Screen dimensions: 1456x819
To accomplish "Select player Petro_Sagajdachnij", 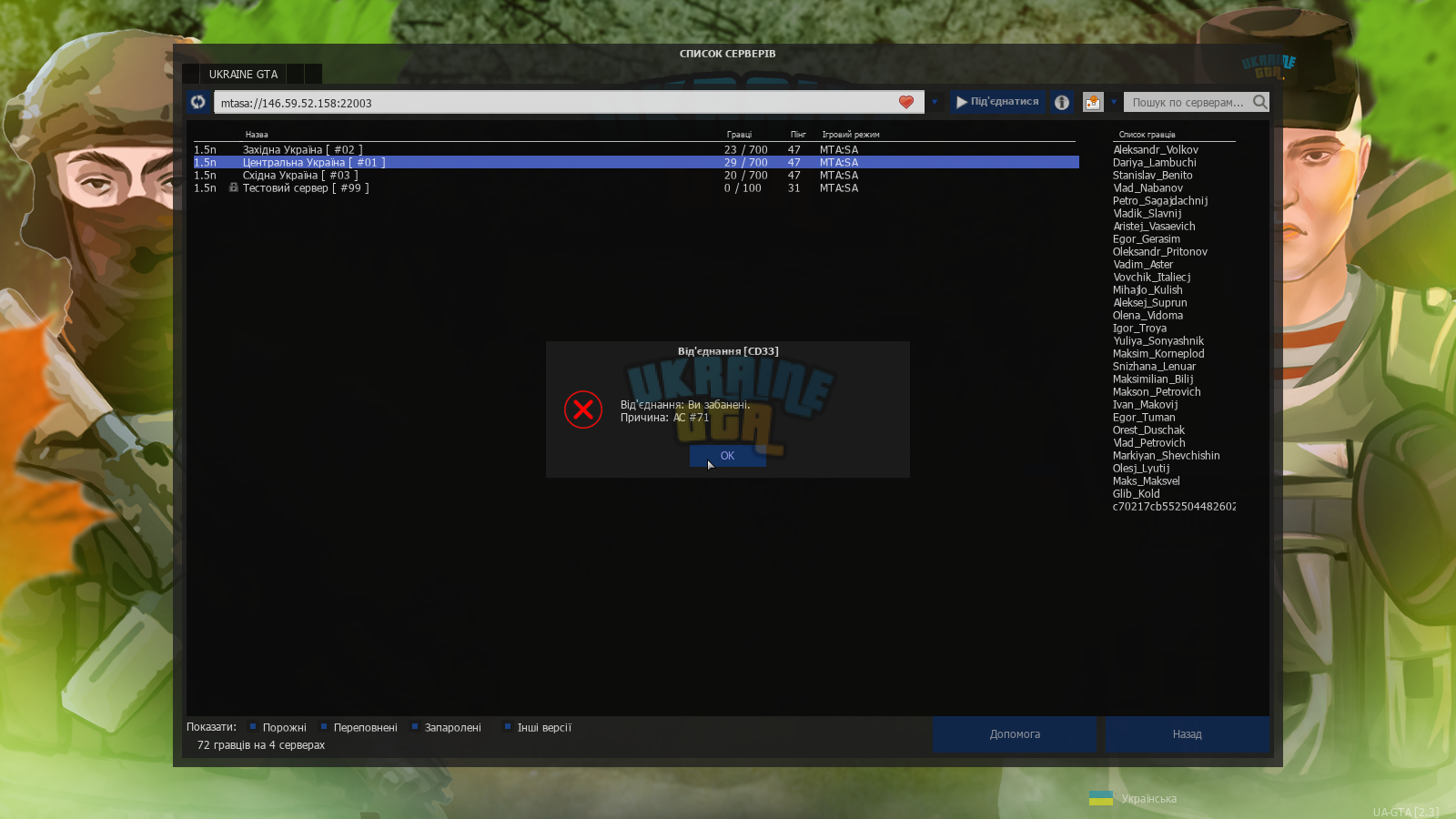I will pos(1160,201).
